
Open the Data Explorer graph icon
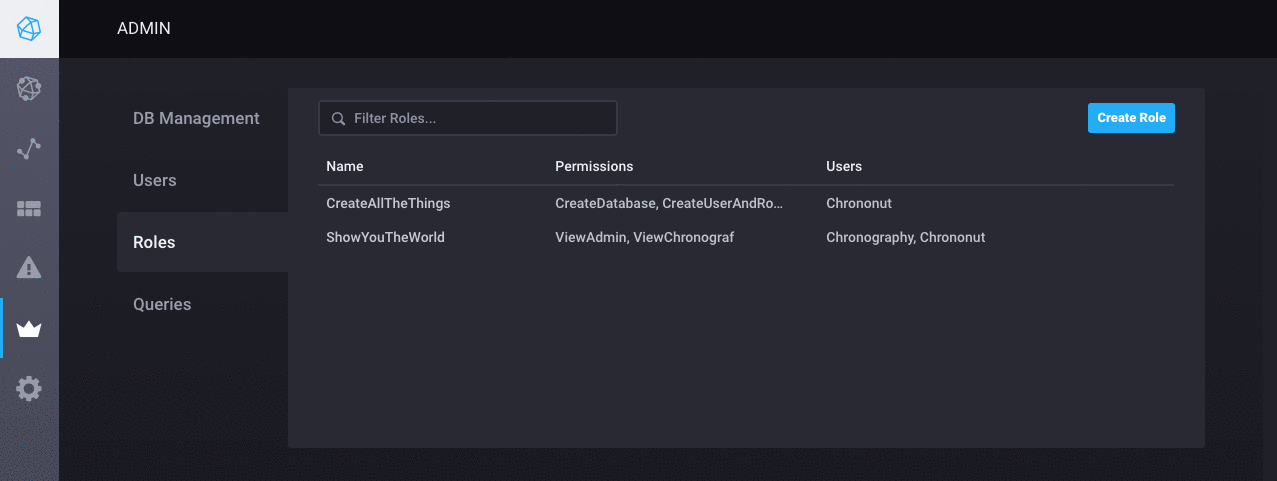coord(29,149)
